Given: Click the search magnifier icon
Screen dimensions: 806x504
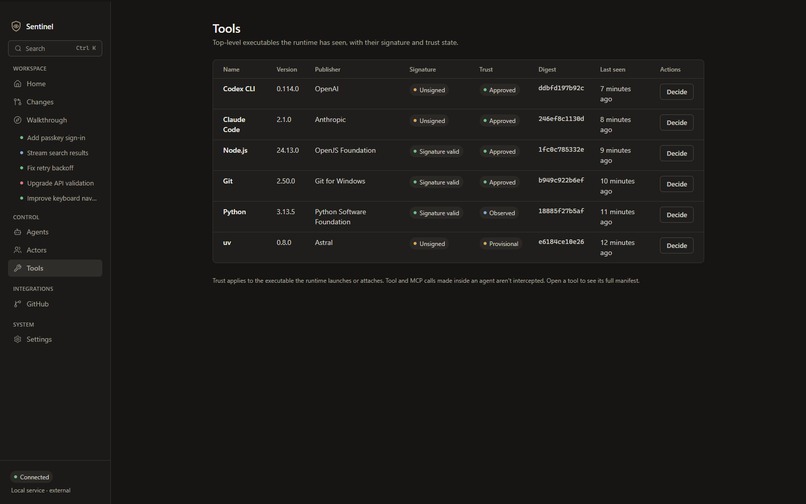Looking at the screenshot, I should 18,48.
